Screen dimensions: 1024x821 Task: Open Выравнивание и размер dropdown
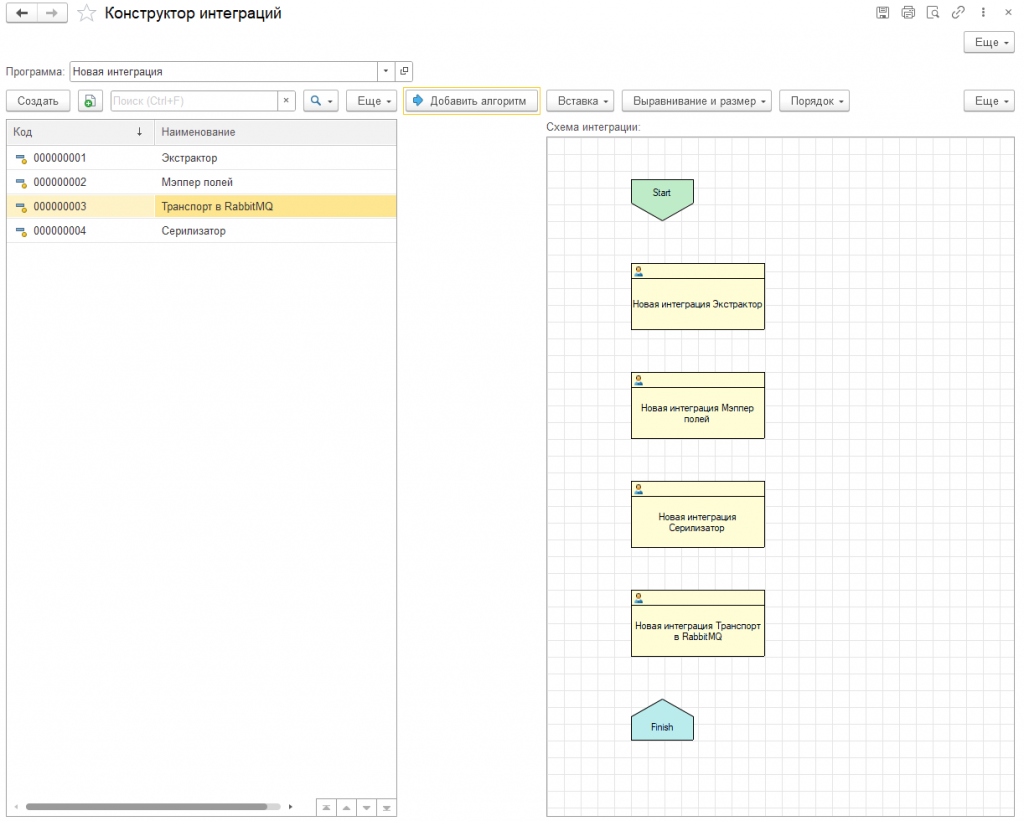(x=696, y=101)
